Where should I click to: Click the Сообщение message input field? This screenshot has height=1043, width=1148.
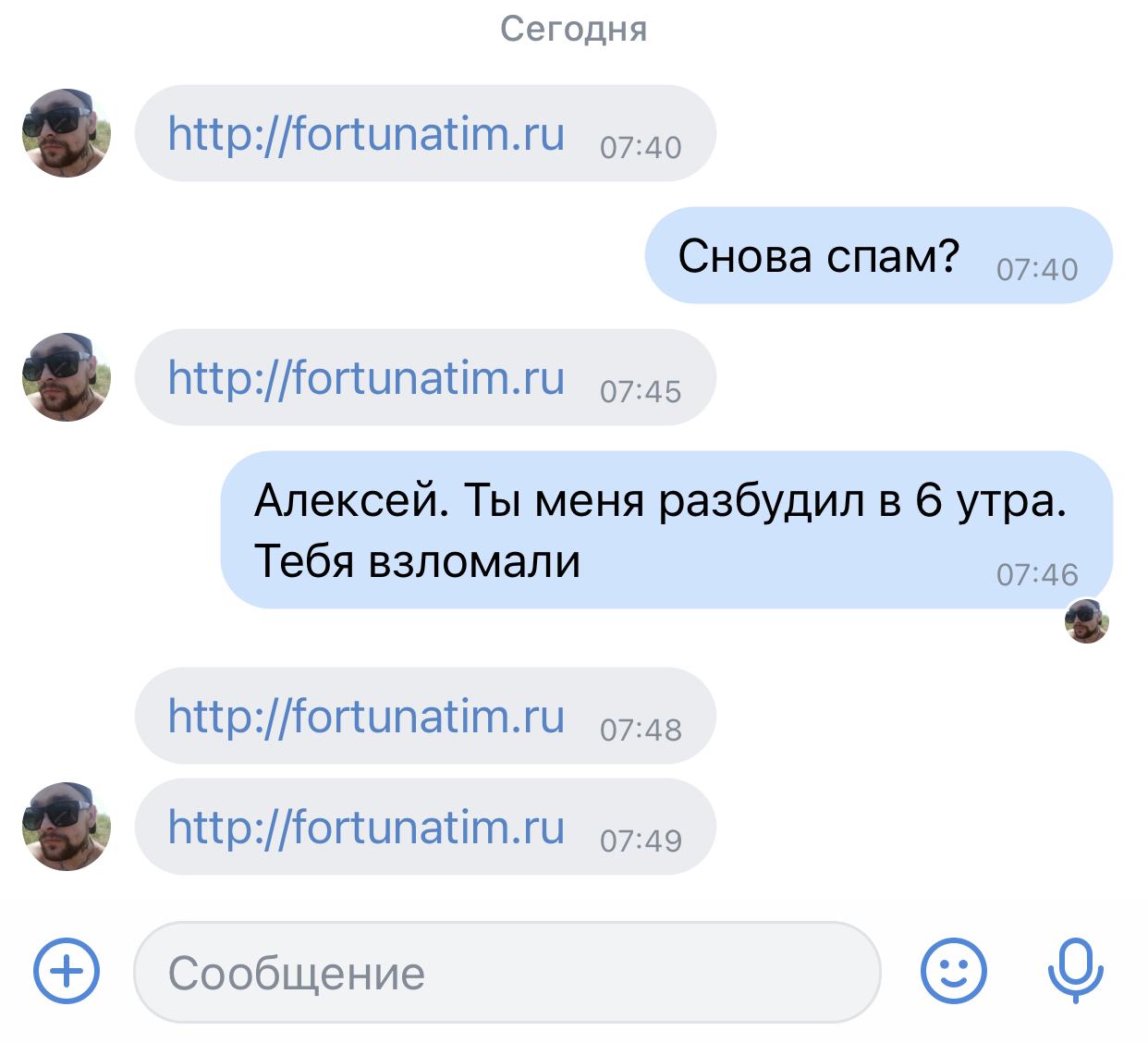click(507, 973)
